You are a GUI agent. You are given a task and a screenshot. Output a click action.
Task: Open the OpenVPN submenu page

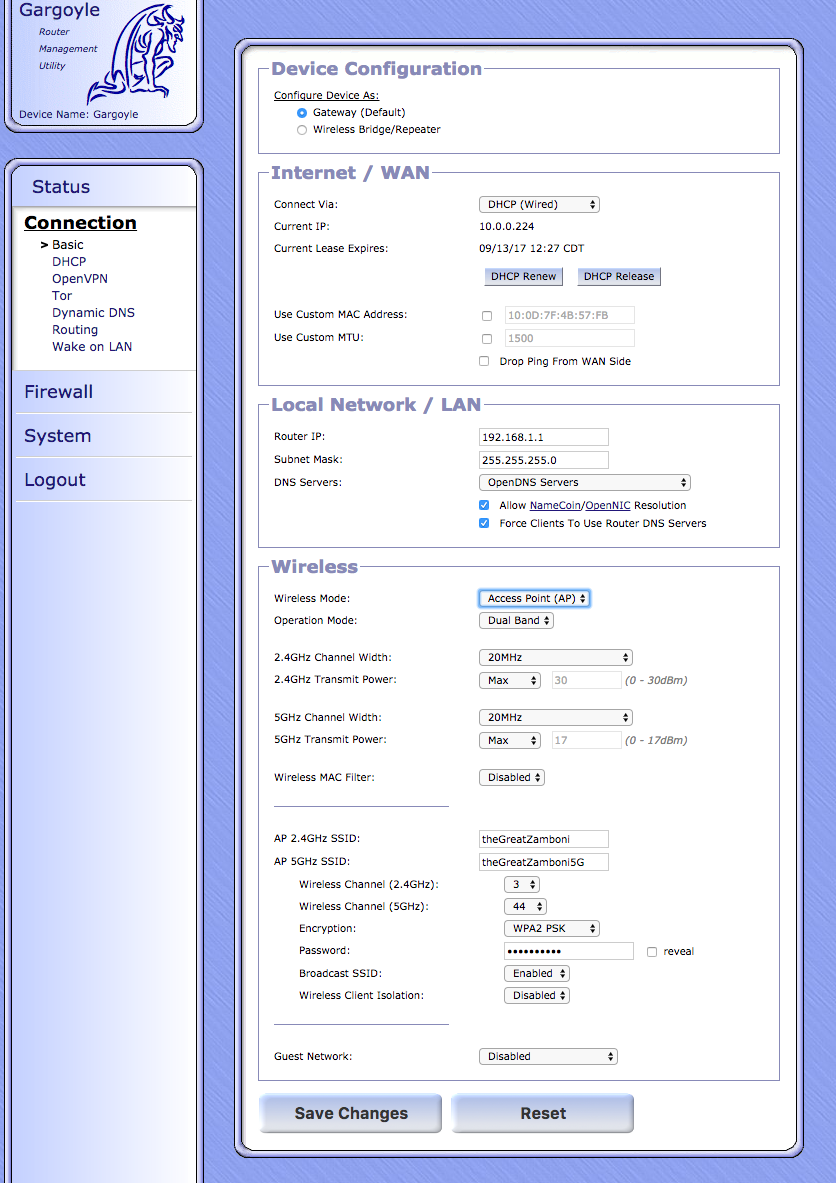tap(80, 278)
